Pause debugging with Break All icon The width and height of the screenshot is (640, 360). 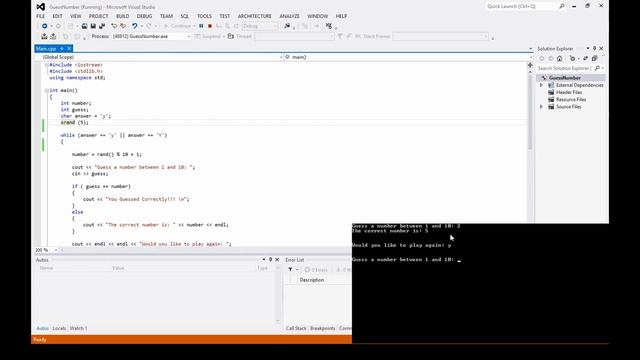click(x=201, y=26)
